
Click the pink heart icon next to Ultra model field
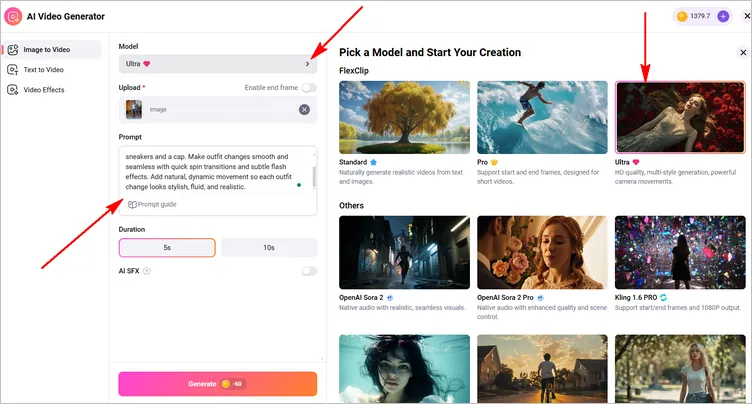147,64
